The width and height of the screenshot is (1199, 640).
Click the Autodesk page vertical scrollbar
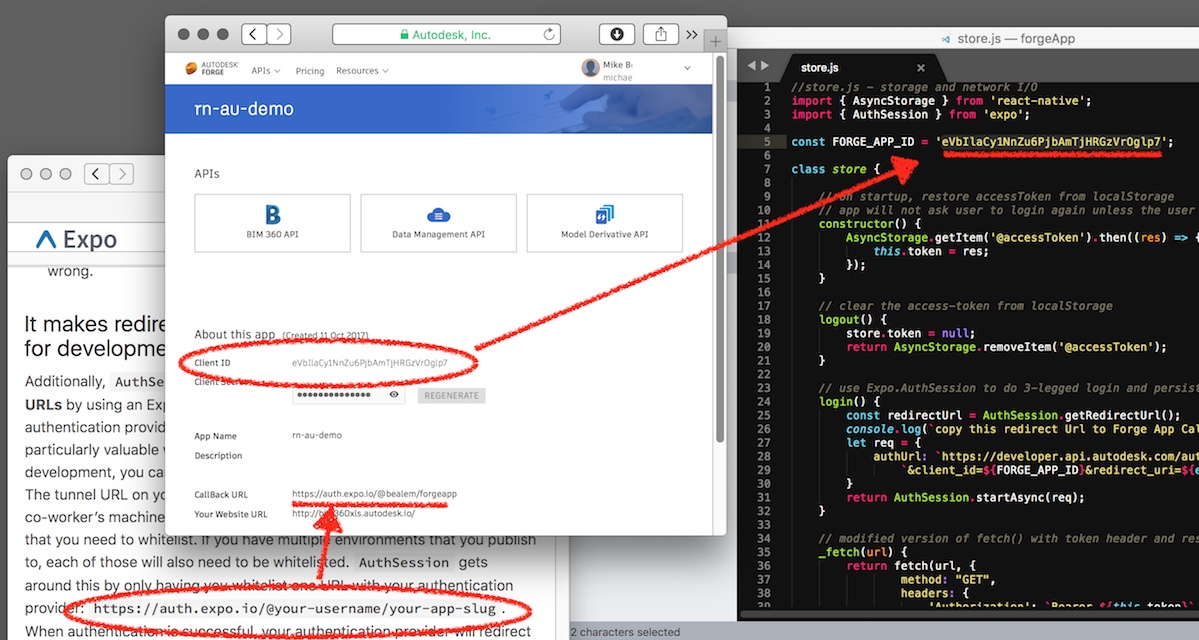719,248
